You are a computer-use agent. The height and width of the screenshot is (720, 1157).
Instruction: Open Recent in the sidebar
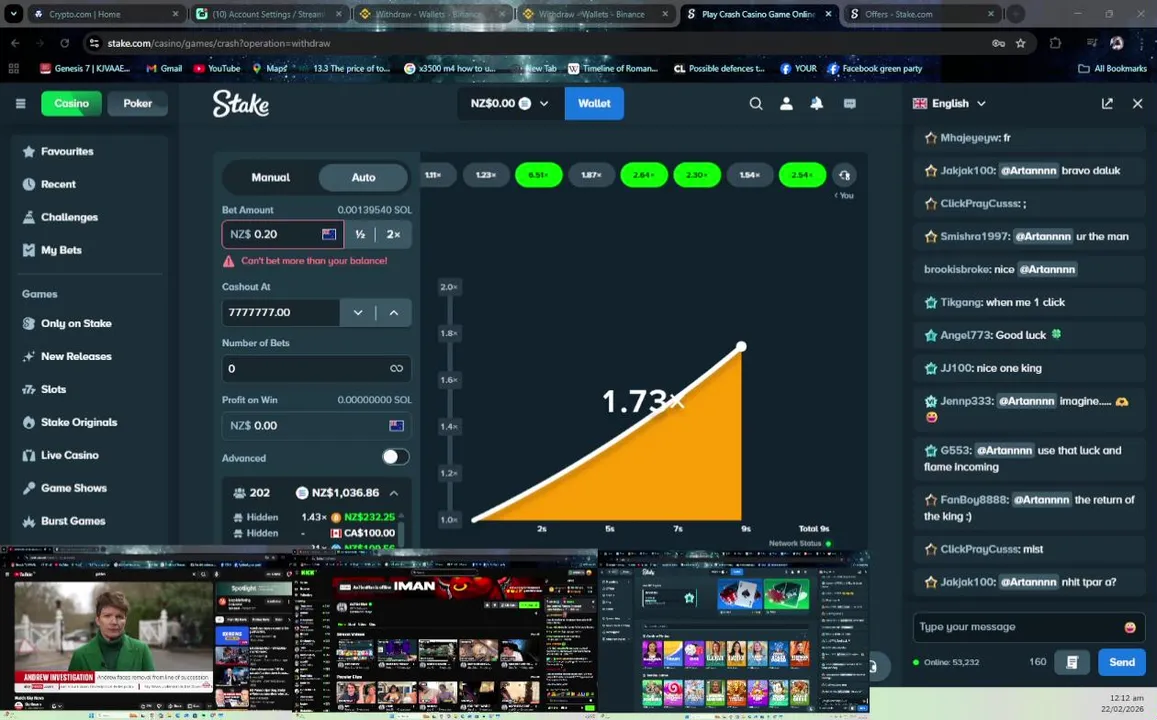(x=58, y=184)
